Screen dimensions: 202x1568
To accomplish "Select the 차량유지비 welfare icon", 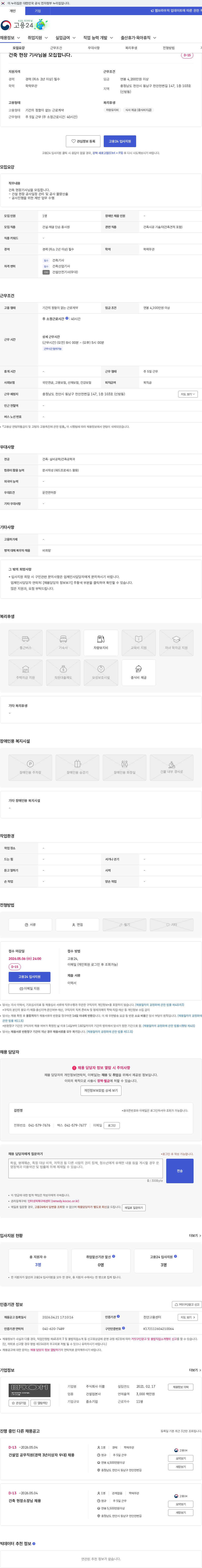I will [101, 643].
